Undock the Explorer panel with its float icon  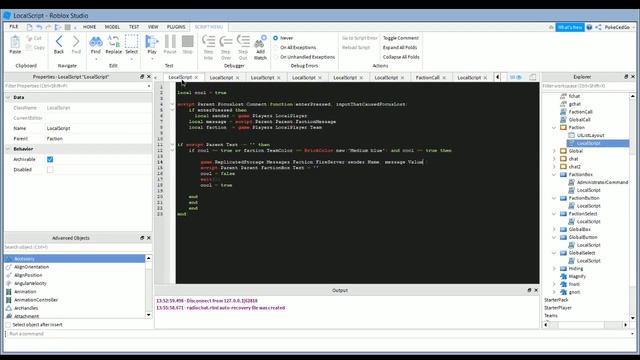(626, 77)
